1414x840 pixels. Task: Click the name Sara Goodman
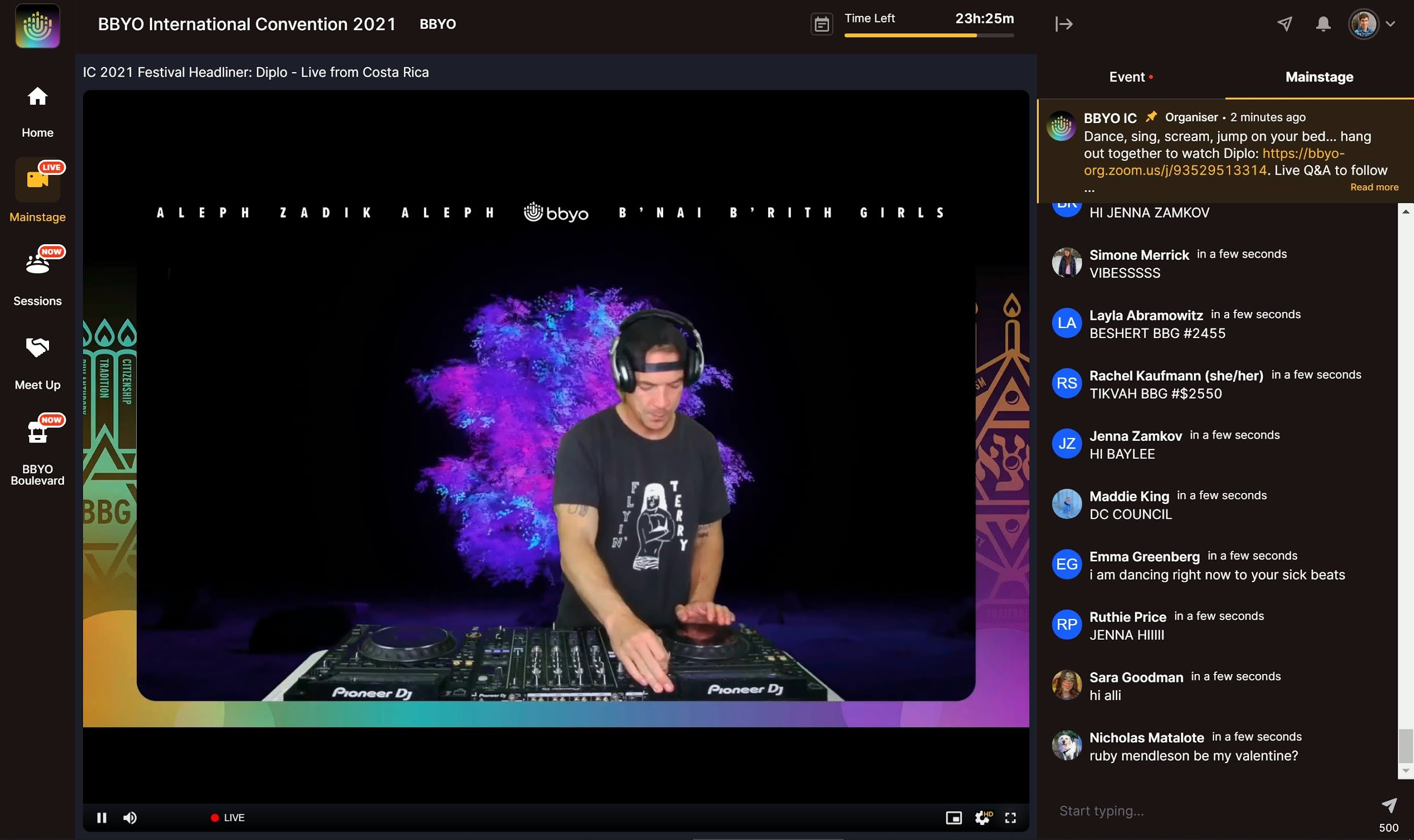[x=1136, y=678]
